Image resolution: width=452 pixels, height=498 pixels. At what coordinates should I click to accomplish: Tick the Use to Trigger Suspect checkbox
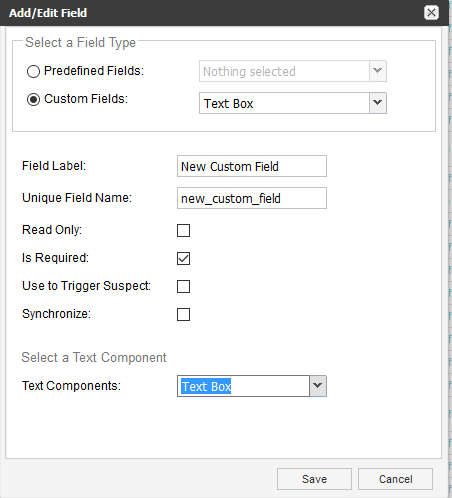[x=183, y=286]
